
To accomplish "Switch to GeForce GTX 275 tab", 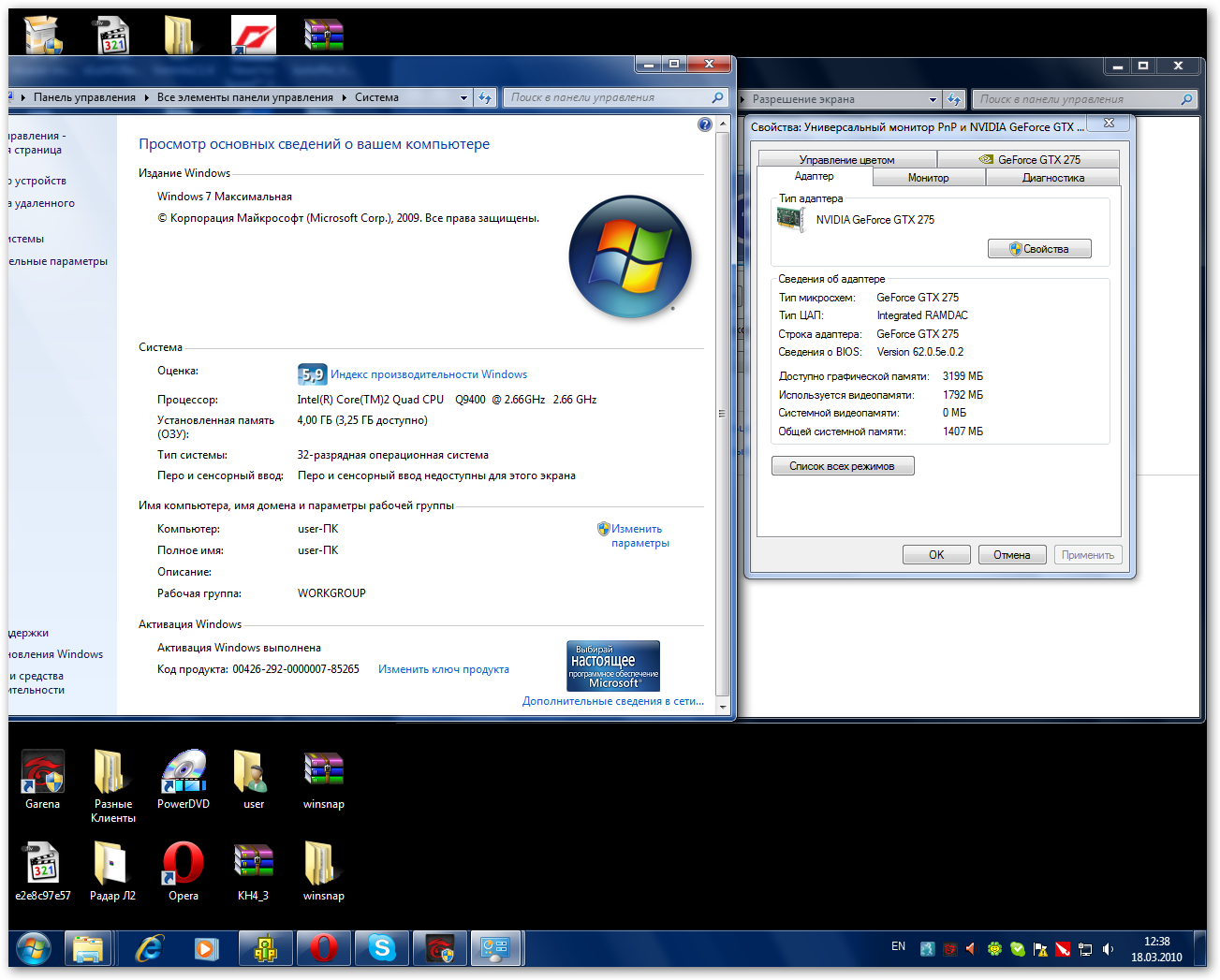I will 1029,160.
